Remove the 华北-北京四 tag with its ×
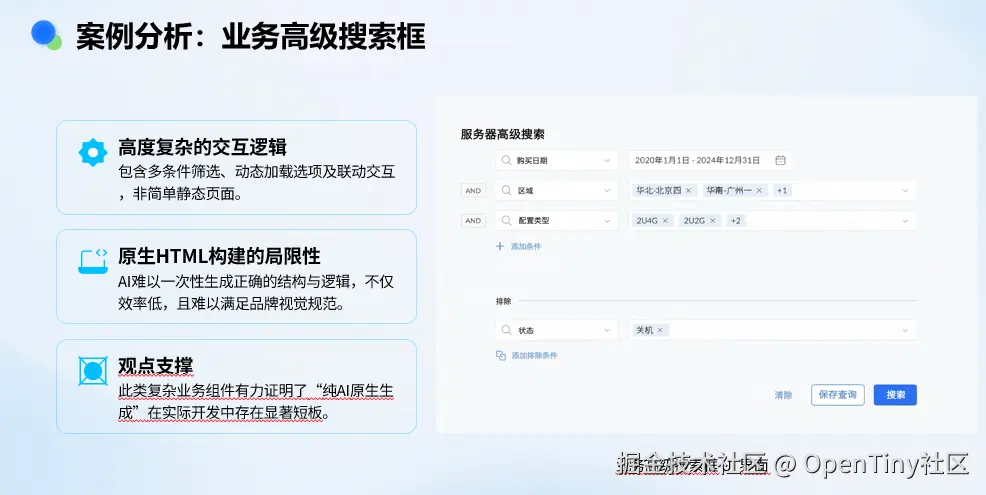The height and width of the screenshot is (495, 986). pos(688,191)
